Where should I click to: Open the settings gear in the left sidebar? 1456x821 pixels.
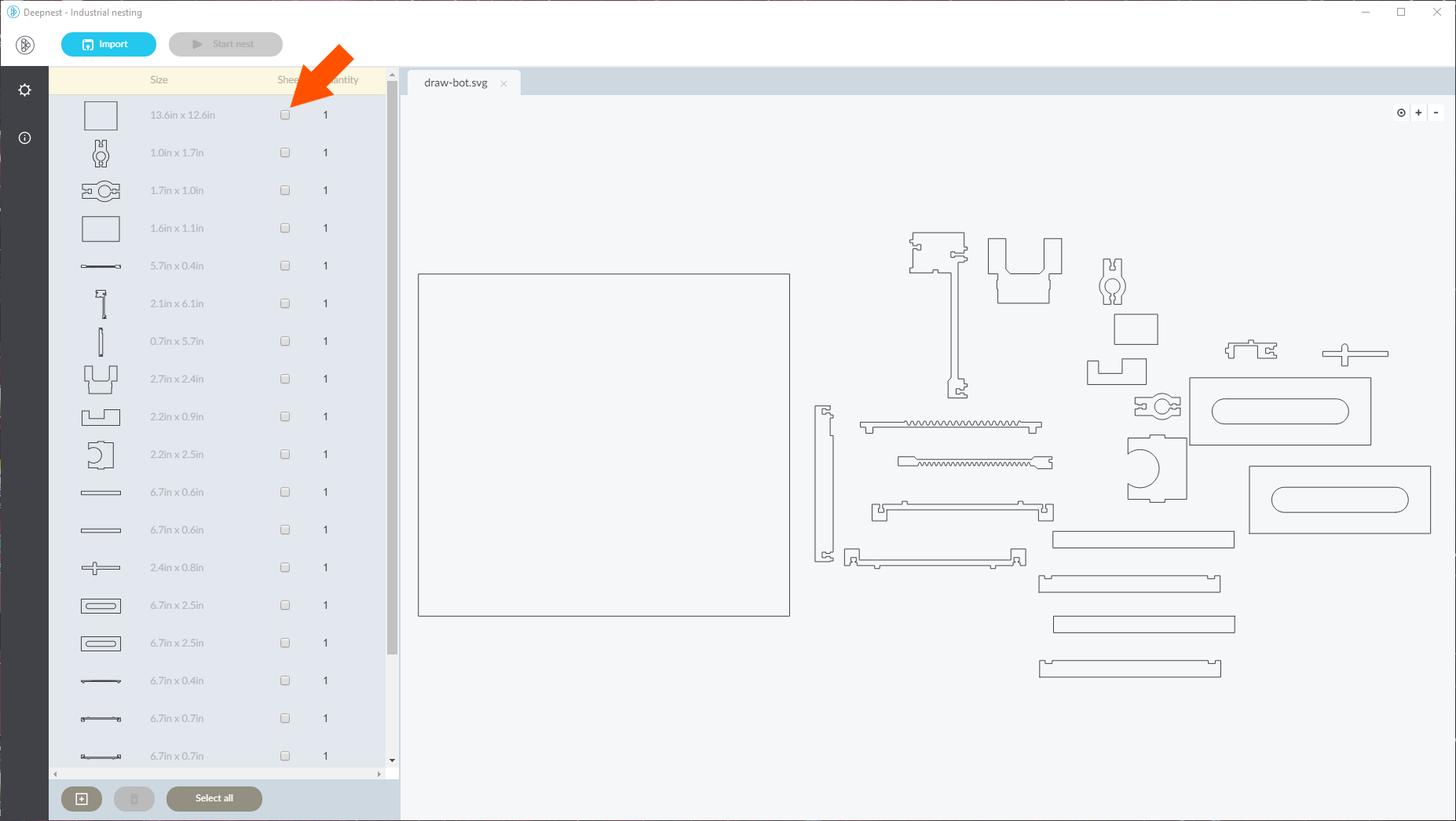click(24, 90)
